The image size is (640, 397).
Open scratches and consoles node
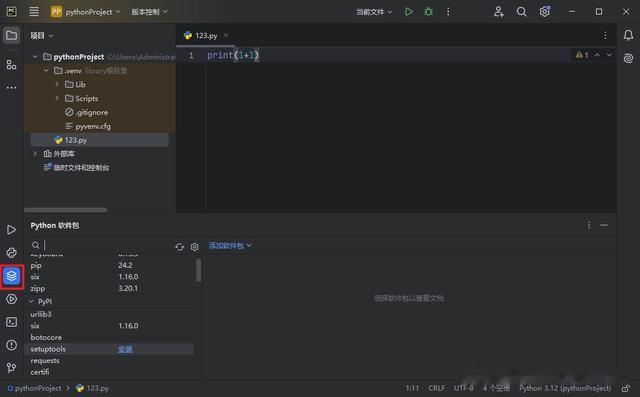76,168
